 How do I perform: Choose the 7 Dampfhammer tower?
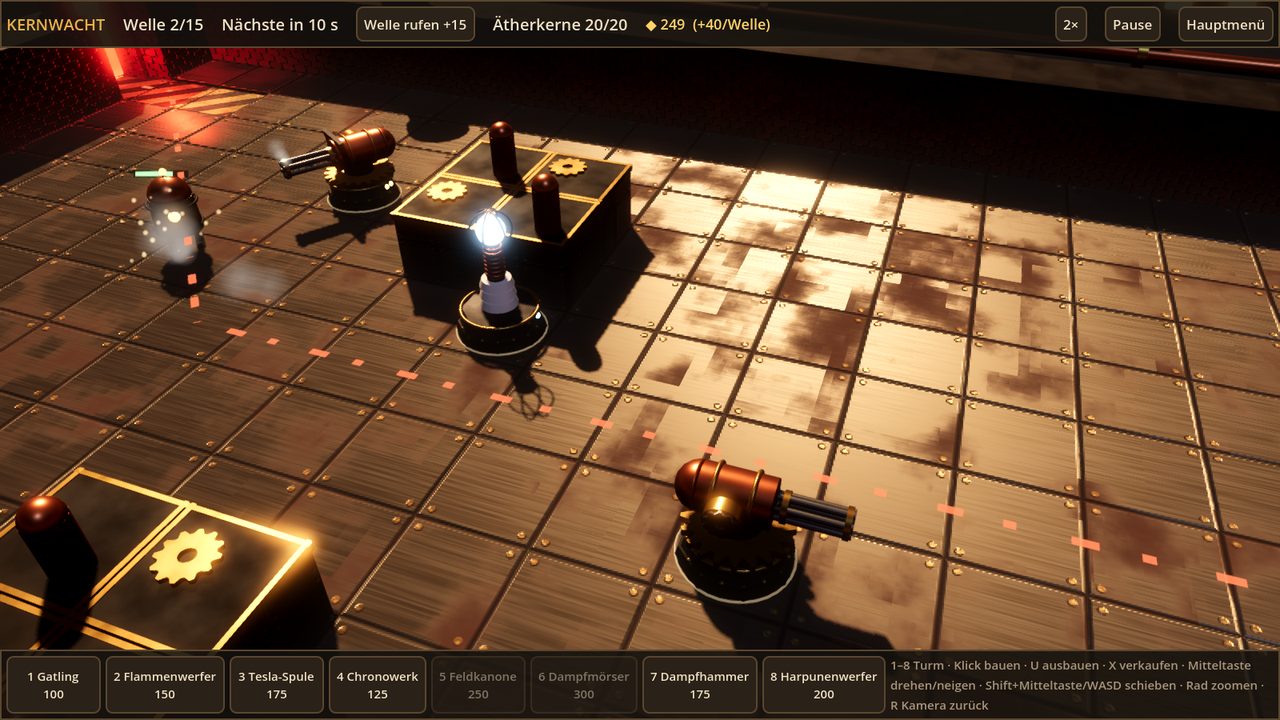point(700,685)
